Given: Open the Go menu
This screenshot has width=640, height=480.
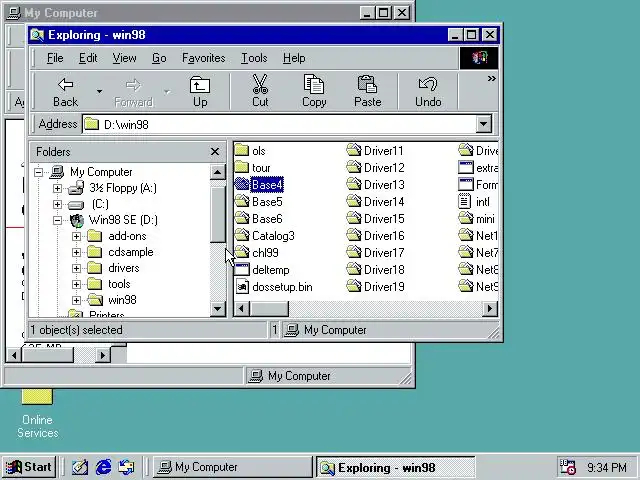Looking at the screenshot, I should [x=159, y=58].
